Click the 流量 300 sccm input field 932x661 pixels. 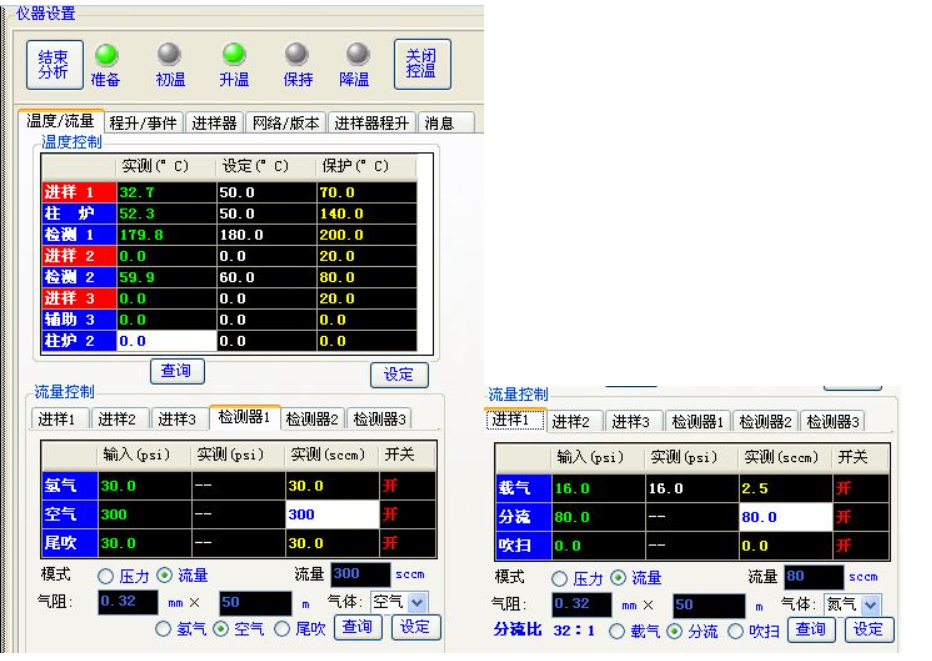coord(360,574)
